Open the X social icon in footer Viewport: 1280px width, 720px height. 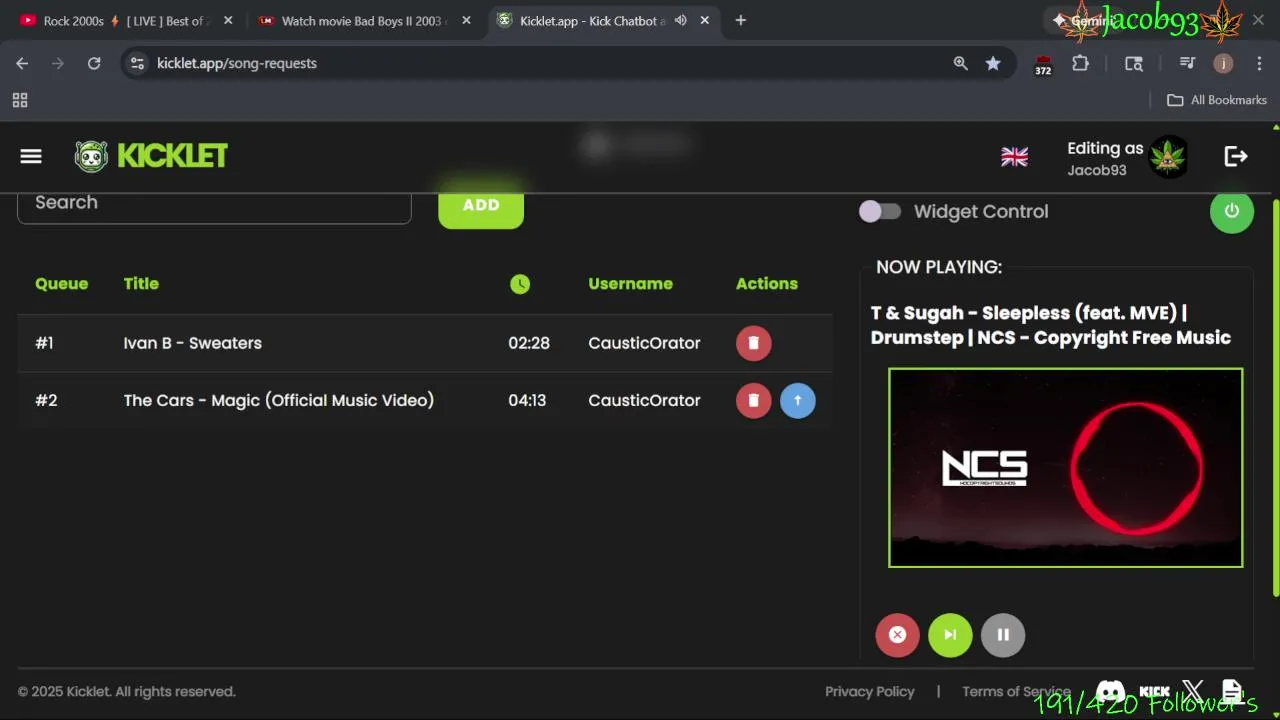1193,691
